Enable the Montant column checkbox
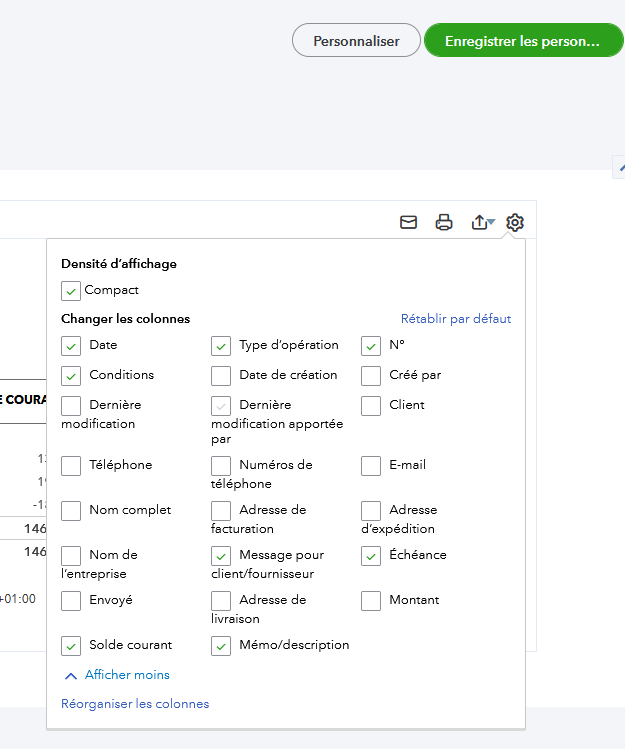Viewport: 625px width, 749px height. coord(371,601)
